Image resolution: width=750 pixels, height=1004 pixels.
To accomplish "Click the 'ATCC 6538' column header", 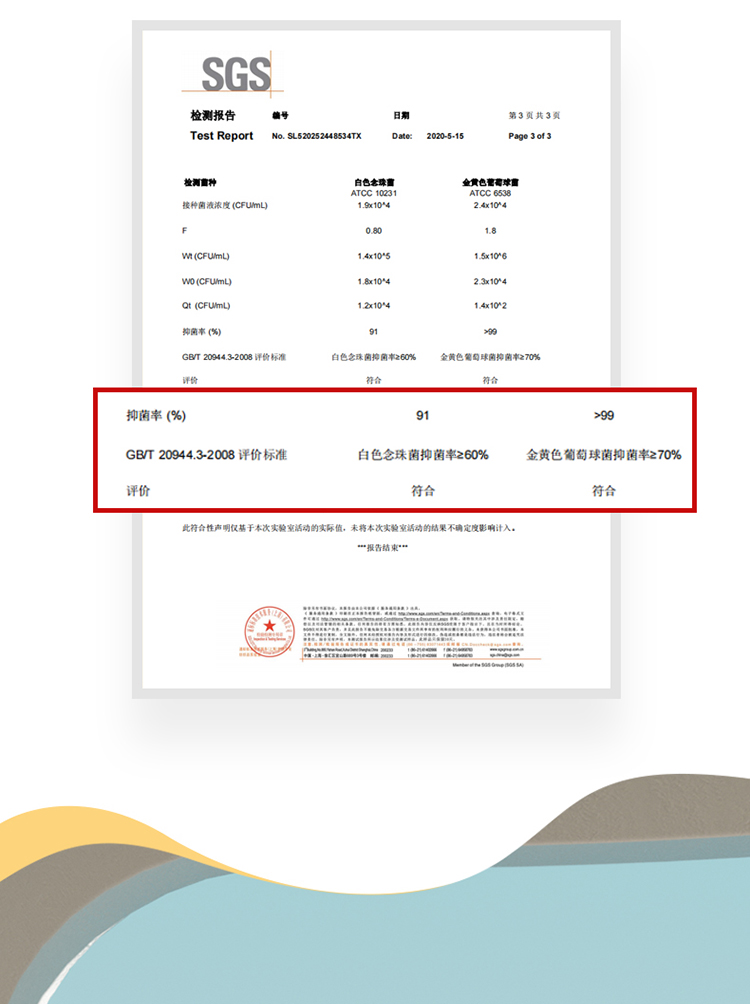I will click(x=490, y=192).
